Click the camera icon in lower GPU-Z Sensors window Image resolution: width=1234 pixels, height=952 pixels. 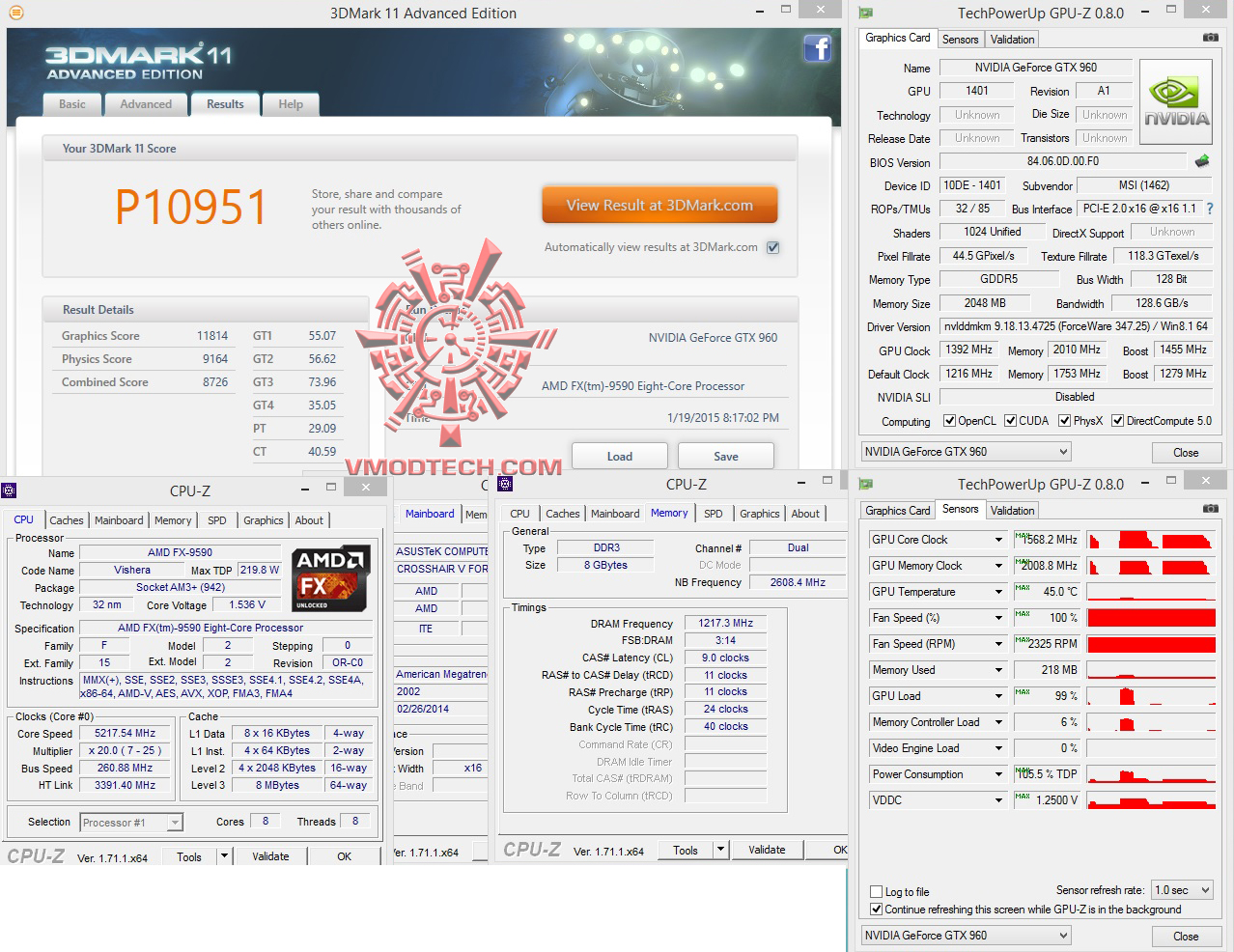(1210, 509)
